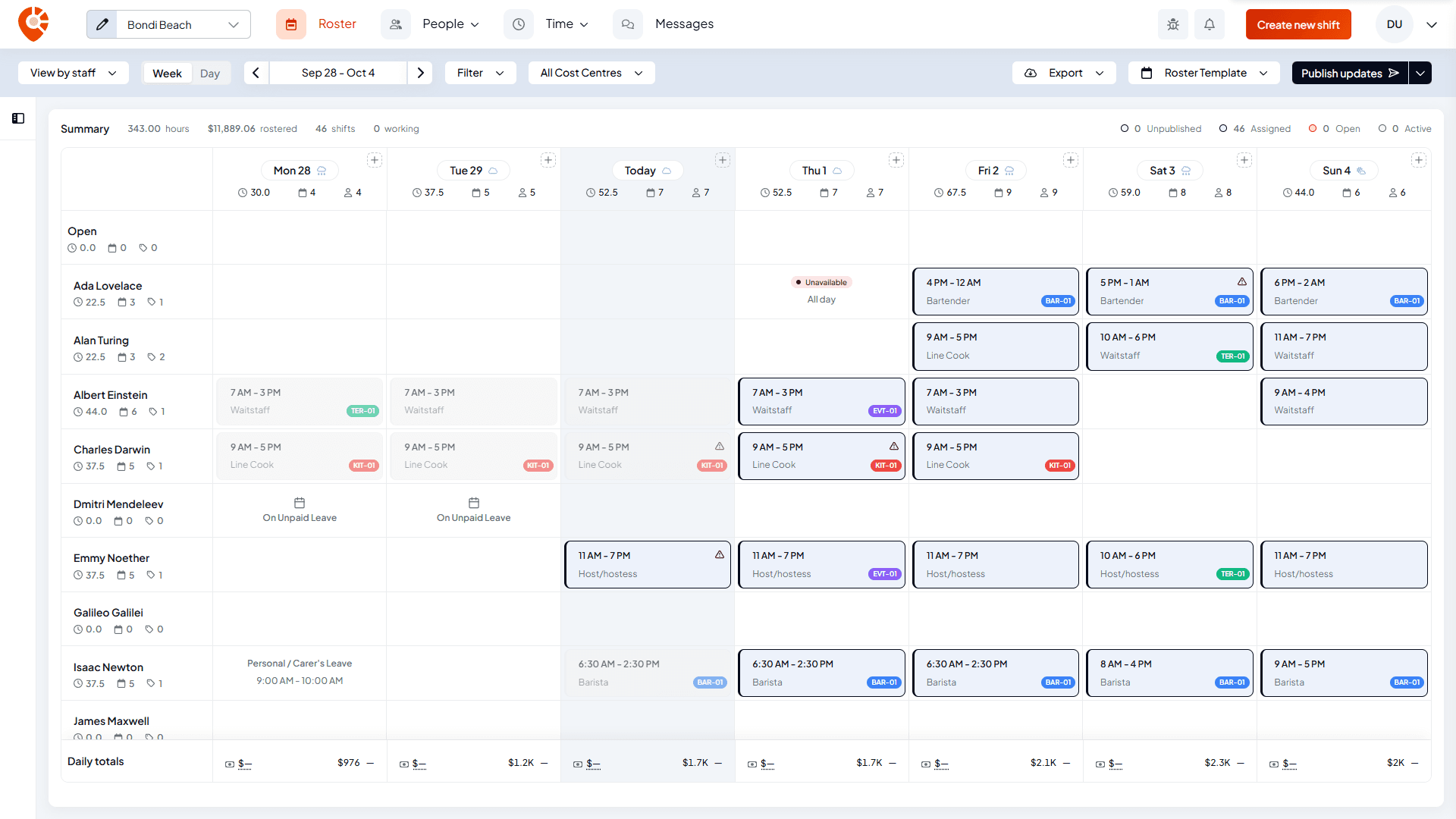1456x819 pixels.
Task: Click Create new shift button
Action: 1298,24
